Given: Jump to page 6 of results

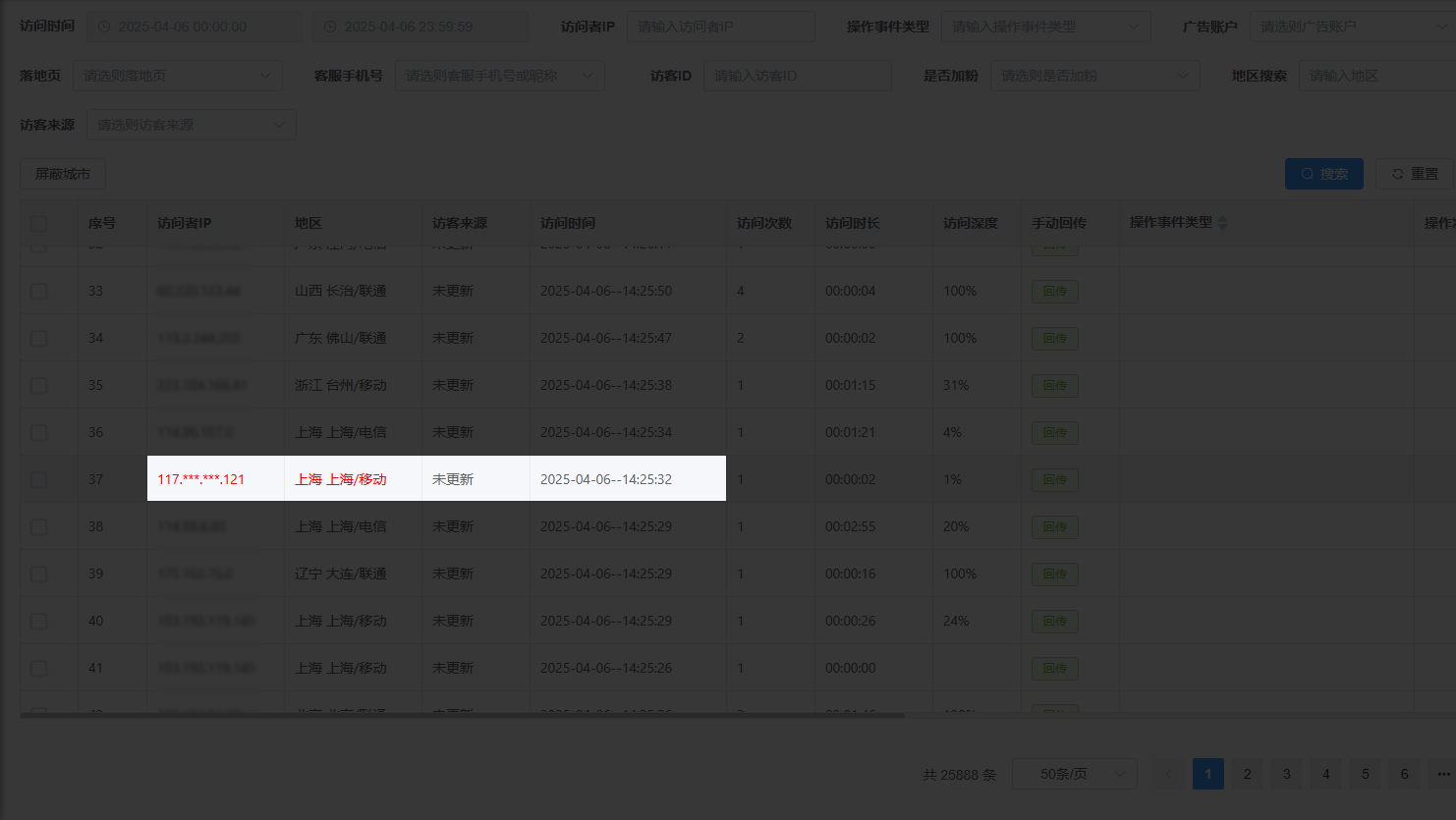Looking at the screenshot, I should coord(1404,774).
